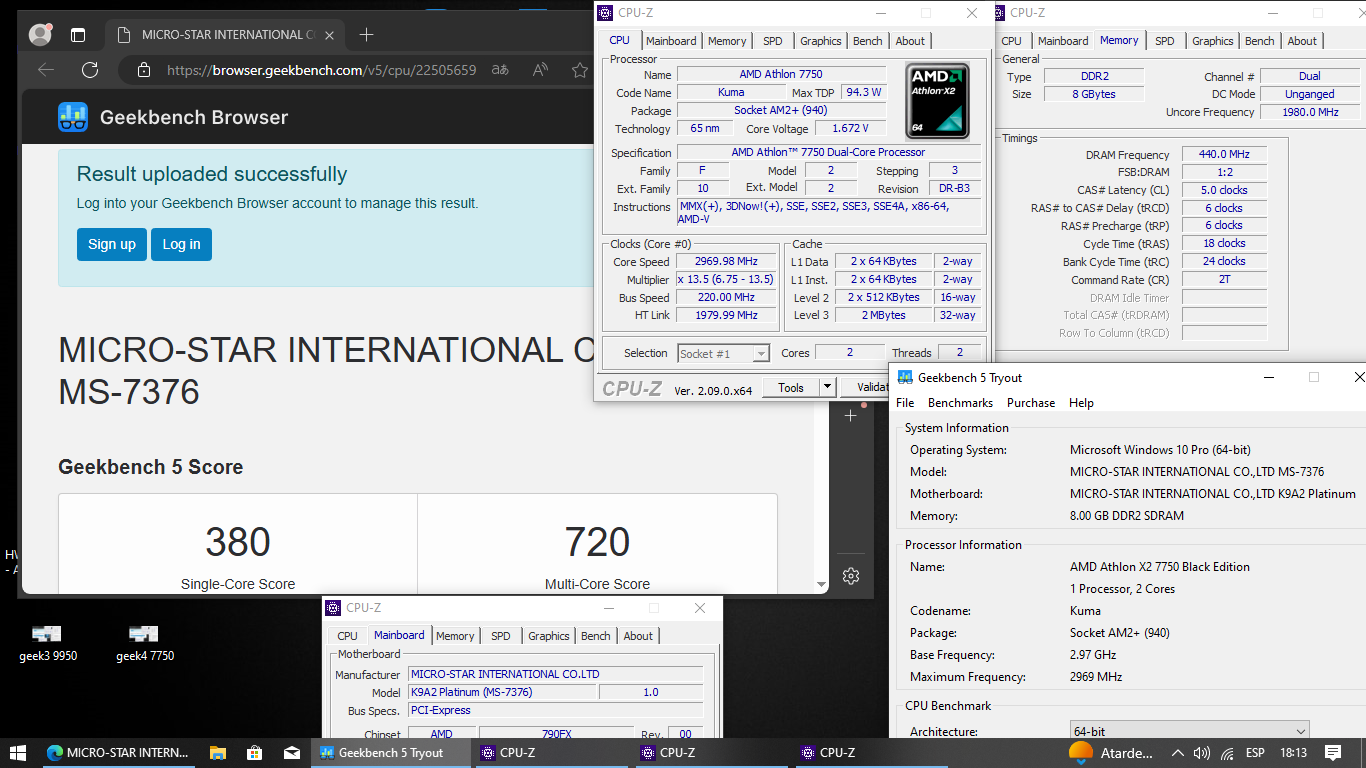Click the 18:13 taskbar clock
This screenshot has width=1366, height=768.
point(1292,753)
